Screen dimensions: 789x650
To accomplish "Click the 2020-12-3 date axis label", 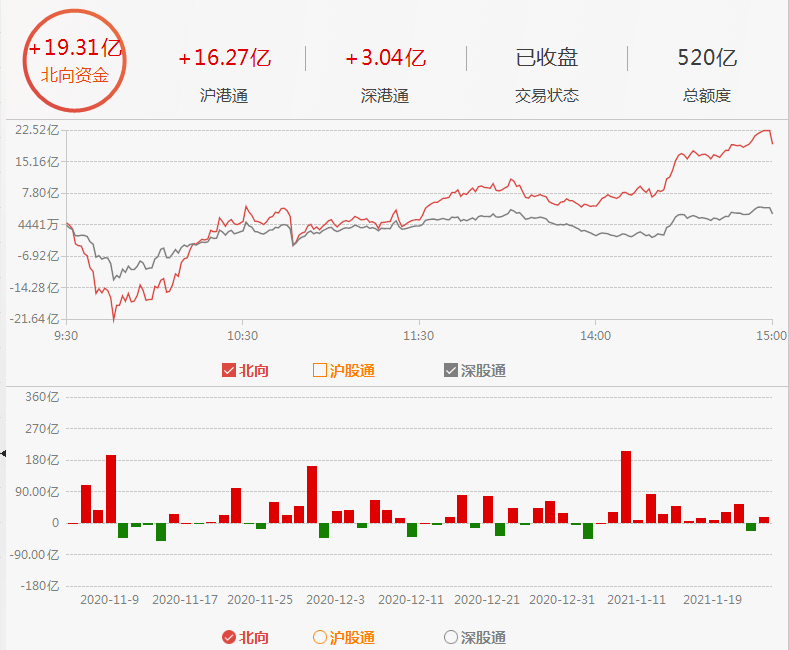I will click(336, 600).
